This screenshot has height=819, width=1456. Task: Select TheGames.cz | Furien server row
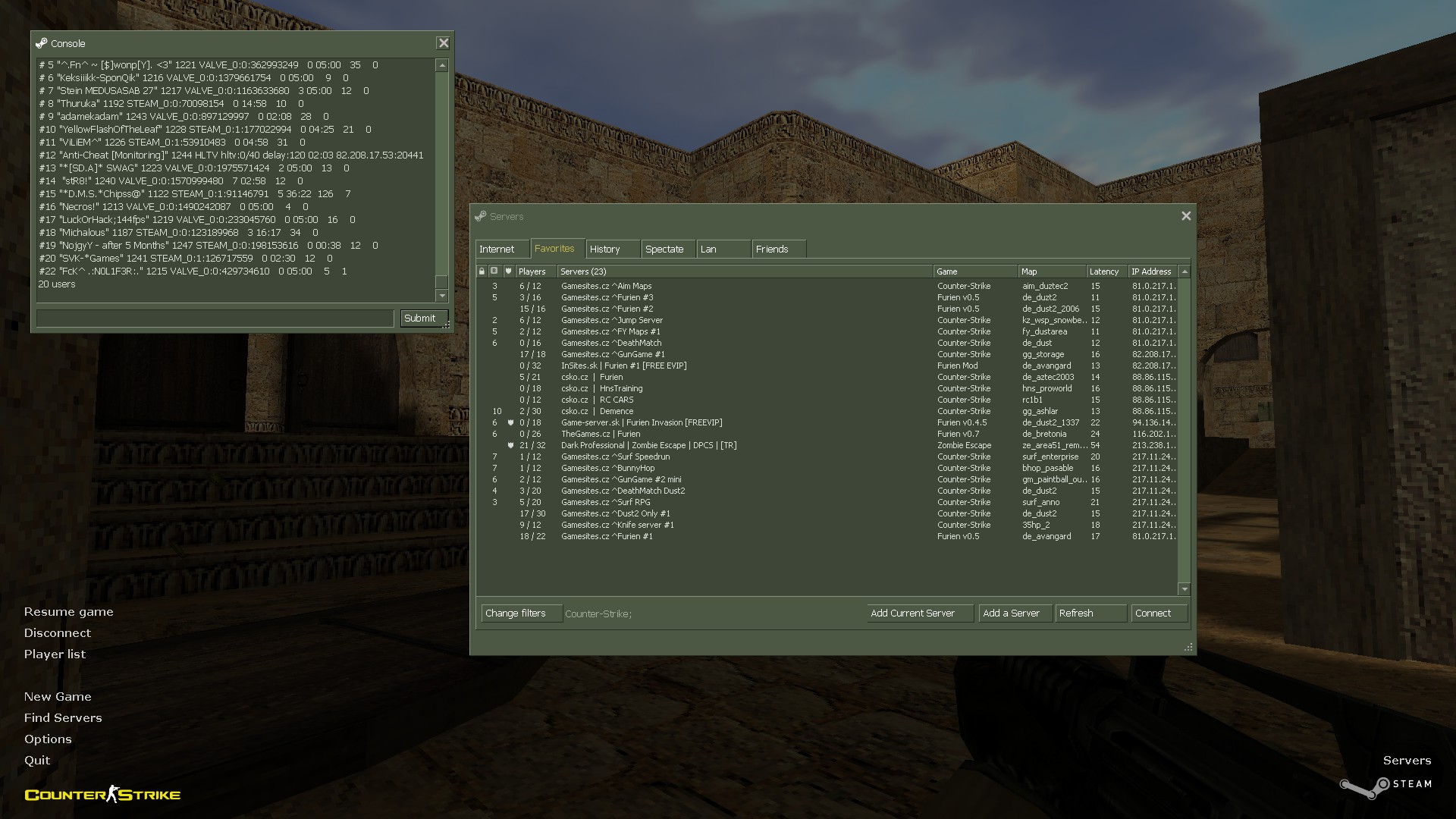tap(827, 434)
